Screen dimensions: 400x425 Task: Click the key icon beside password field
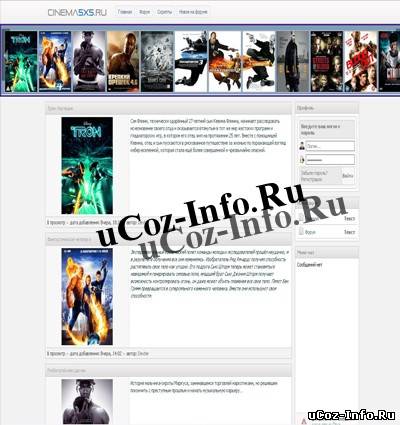click(x=302, y=160)
